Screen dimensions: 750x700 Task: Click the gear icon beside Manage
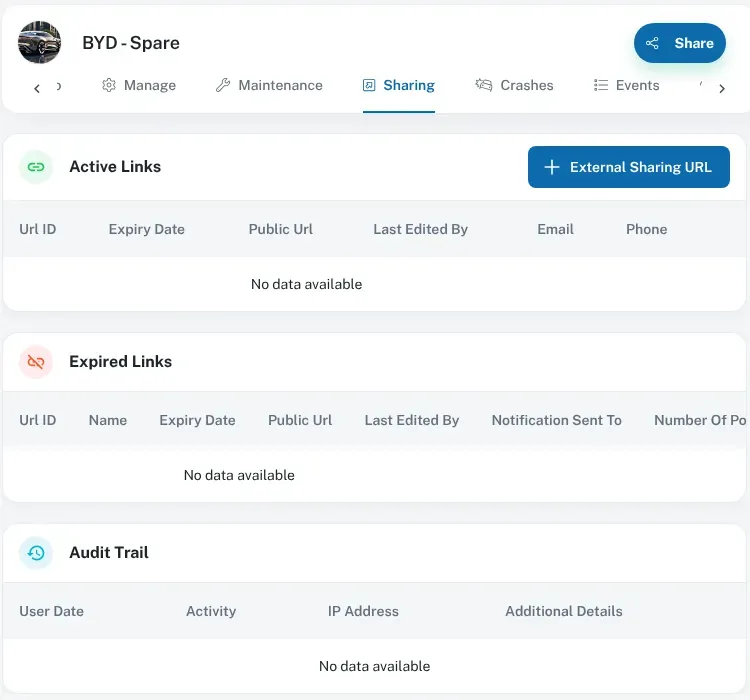pyautogui.click(x=109, y=85)
